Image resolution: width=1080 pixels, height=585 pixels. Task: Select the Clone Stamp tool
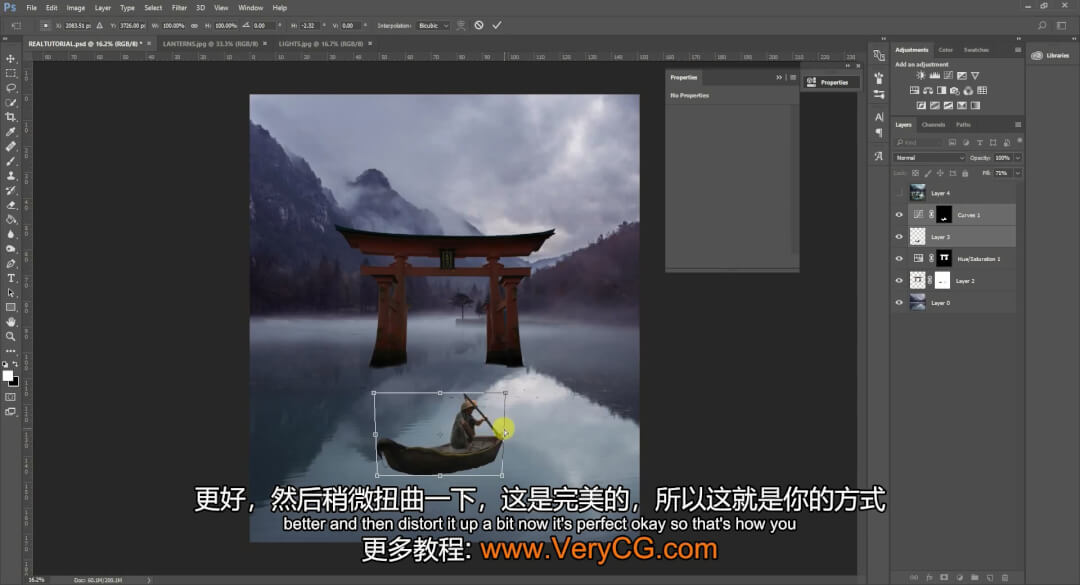(x=10, y=176)
